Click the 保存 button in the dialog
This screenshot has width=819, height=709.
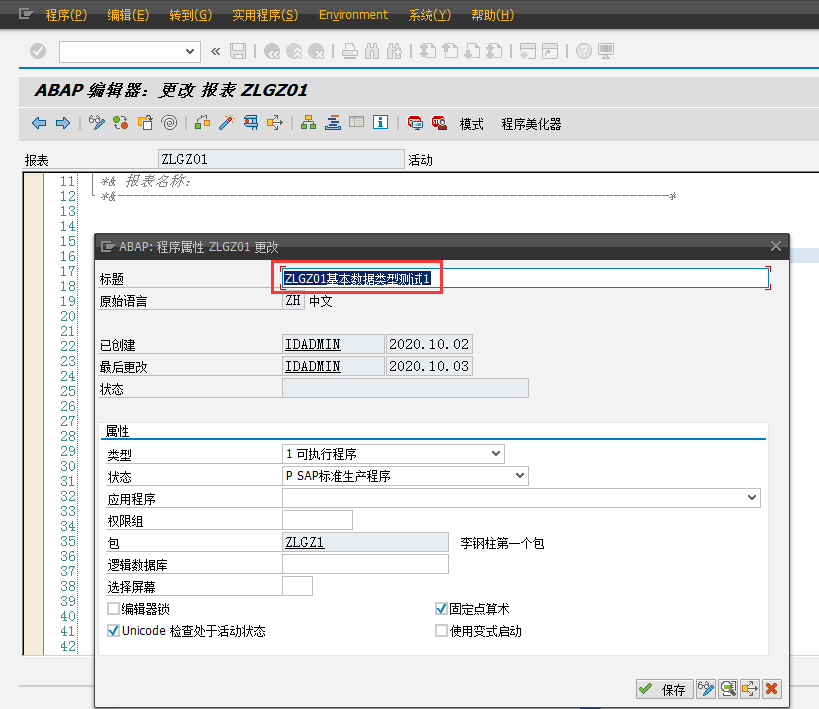click(x=664, y=689)
